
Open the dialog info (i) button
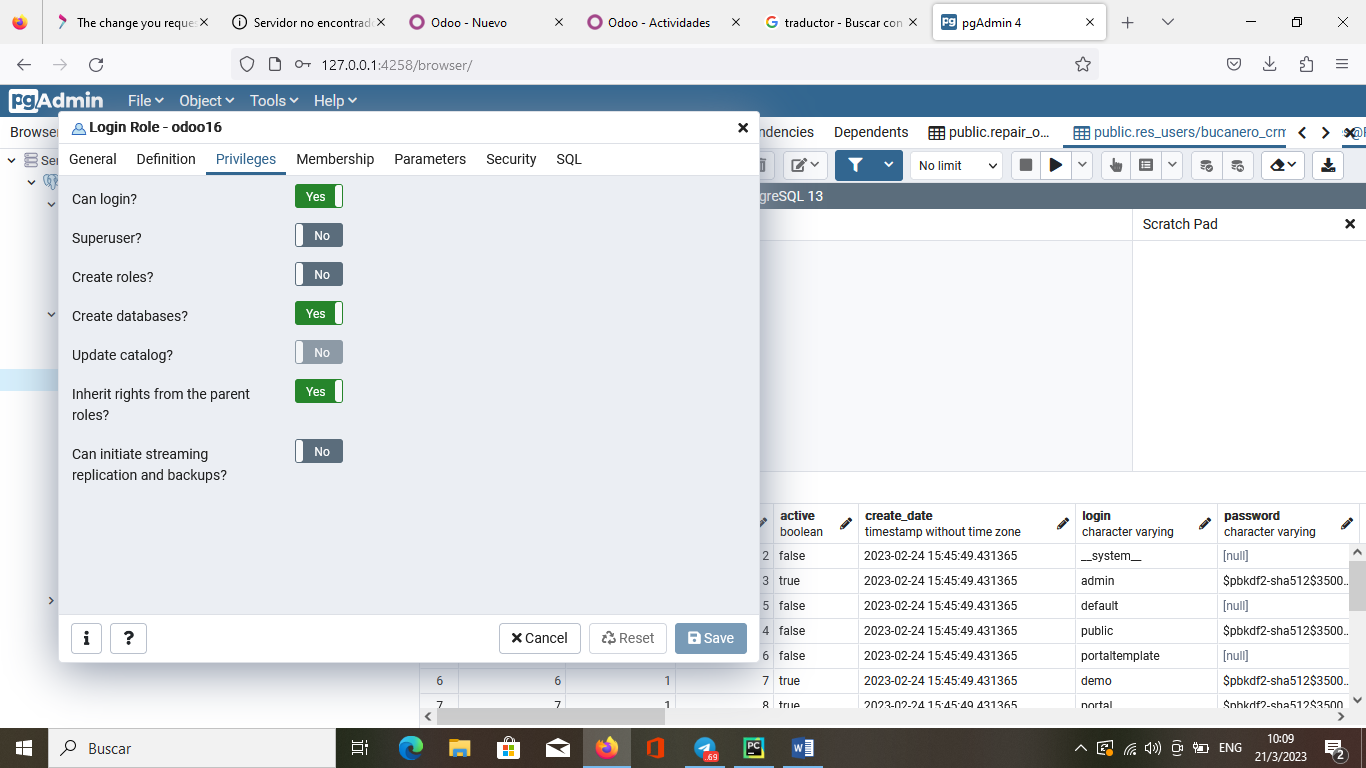point(87,638)
